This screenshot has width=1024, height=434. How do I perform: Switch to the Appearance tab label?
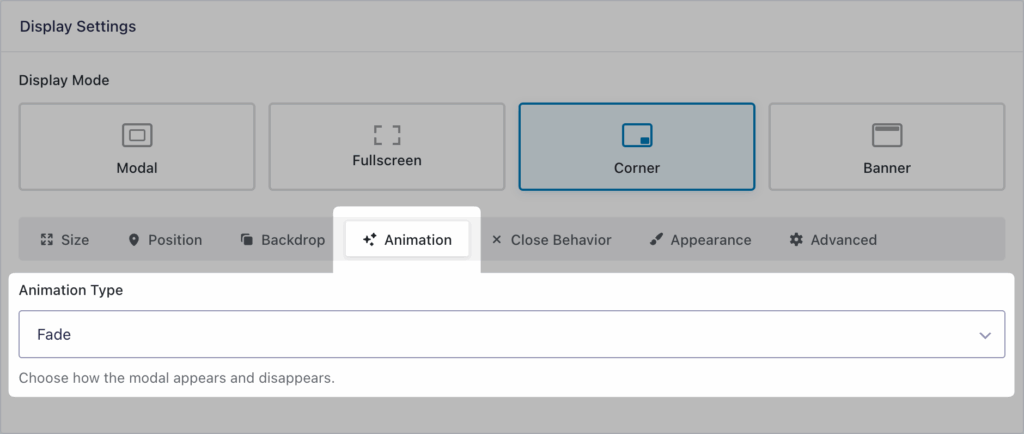click(x=710, y=240)
